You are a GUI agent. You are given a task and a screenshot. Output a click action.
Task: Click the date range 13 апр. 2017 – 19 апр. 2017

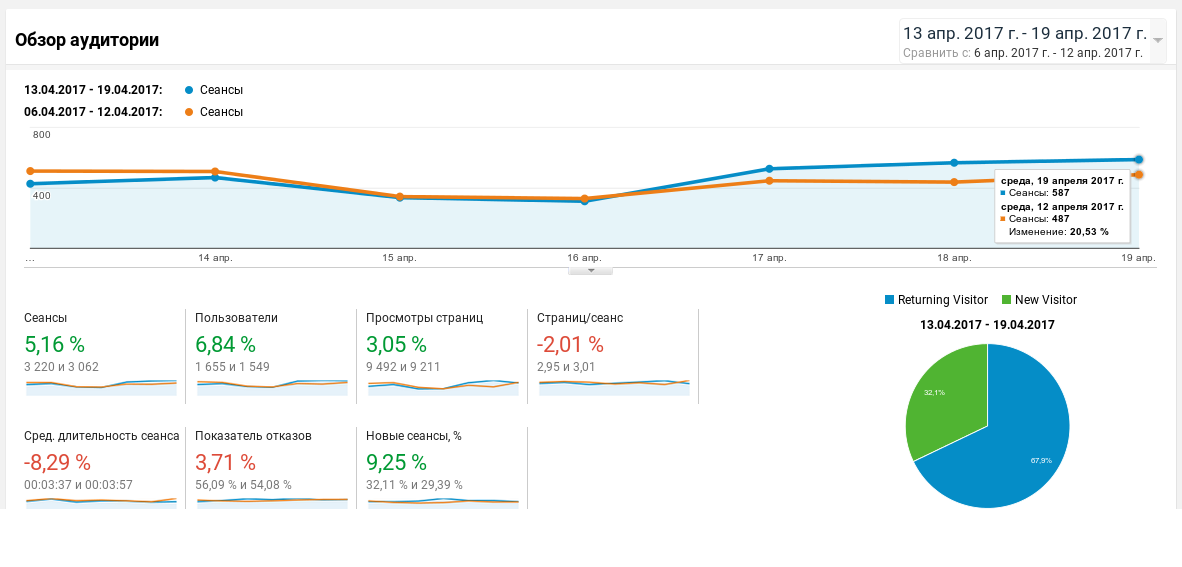click(x=1024, y=33)
